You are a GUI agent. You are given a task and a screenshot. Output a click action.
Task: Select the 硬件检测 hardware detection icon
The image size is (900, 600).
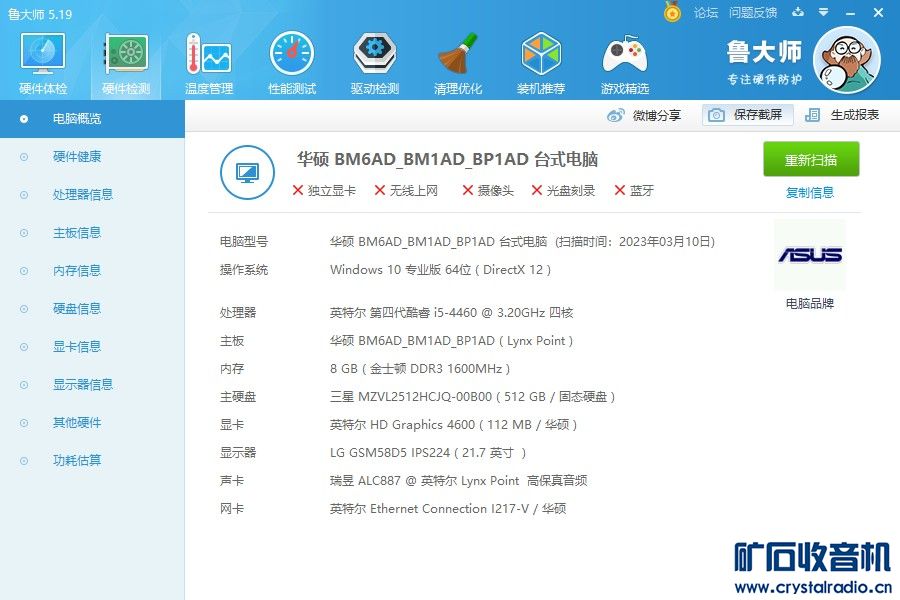[126, 63]
